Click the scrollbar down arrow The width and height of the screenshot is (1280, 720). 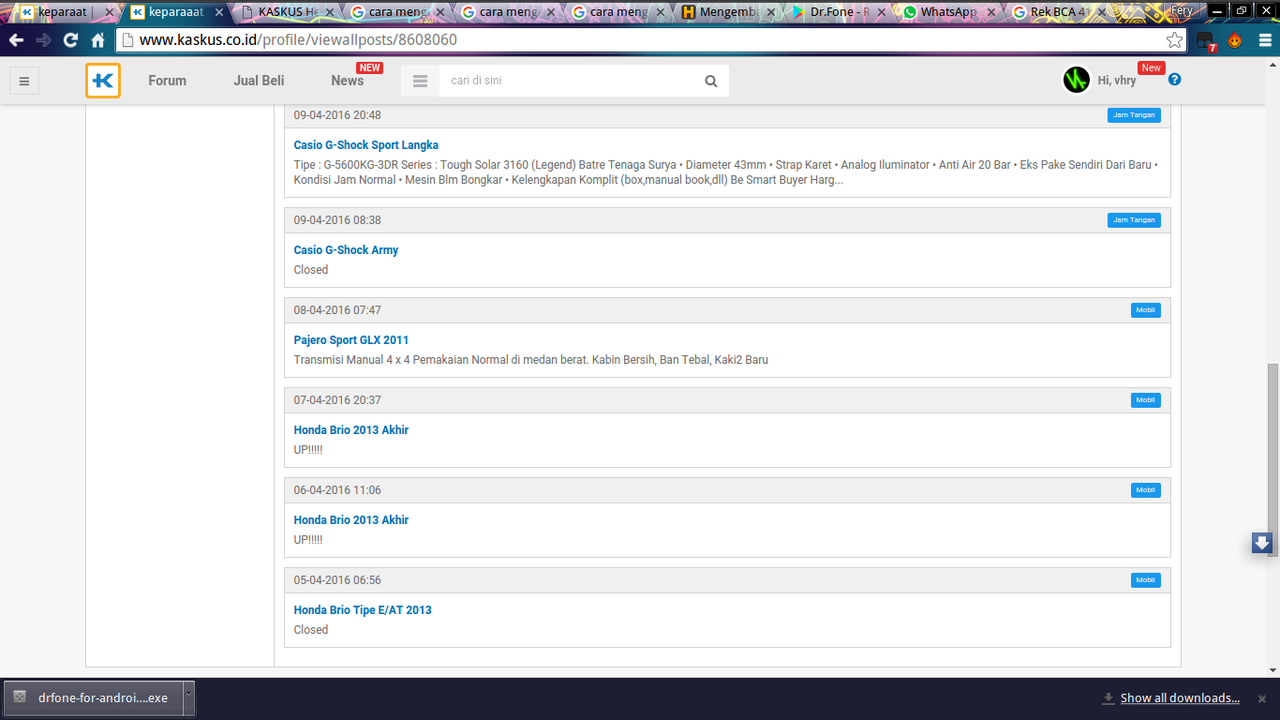pyautogui.click(x=1273, y=670)
